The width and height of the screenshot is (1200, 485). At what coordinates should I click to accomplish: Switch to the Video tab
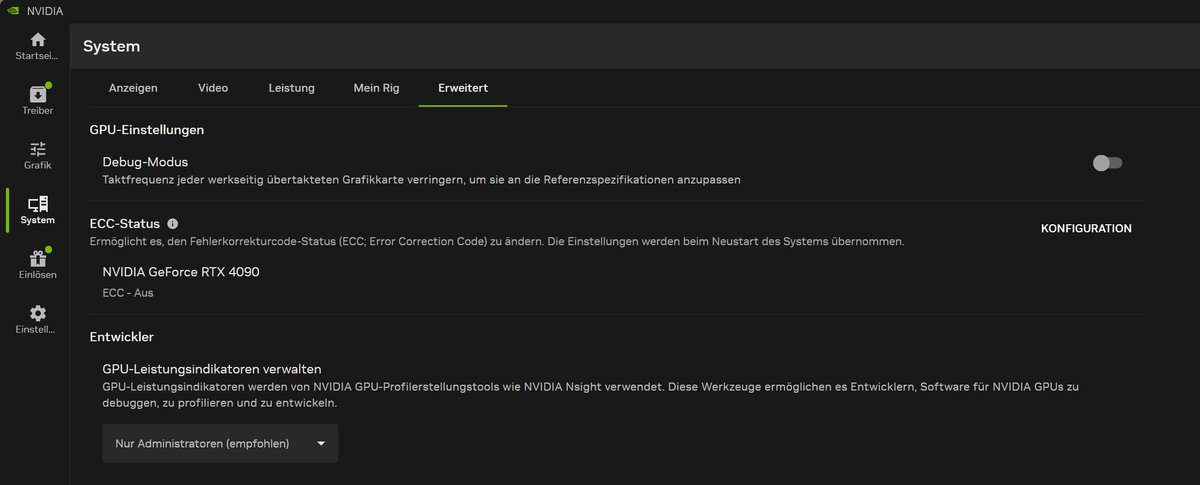pyautogui.click(x=213, y=88)
